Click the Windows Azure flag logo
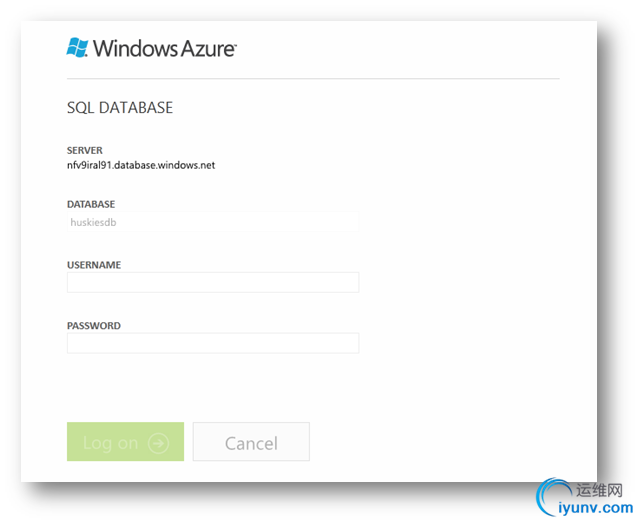Image resolution: width=639 pixels, height=524 pixels. point(77,48)
